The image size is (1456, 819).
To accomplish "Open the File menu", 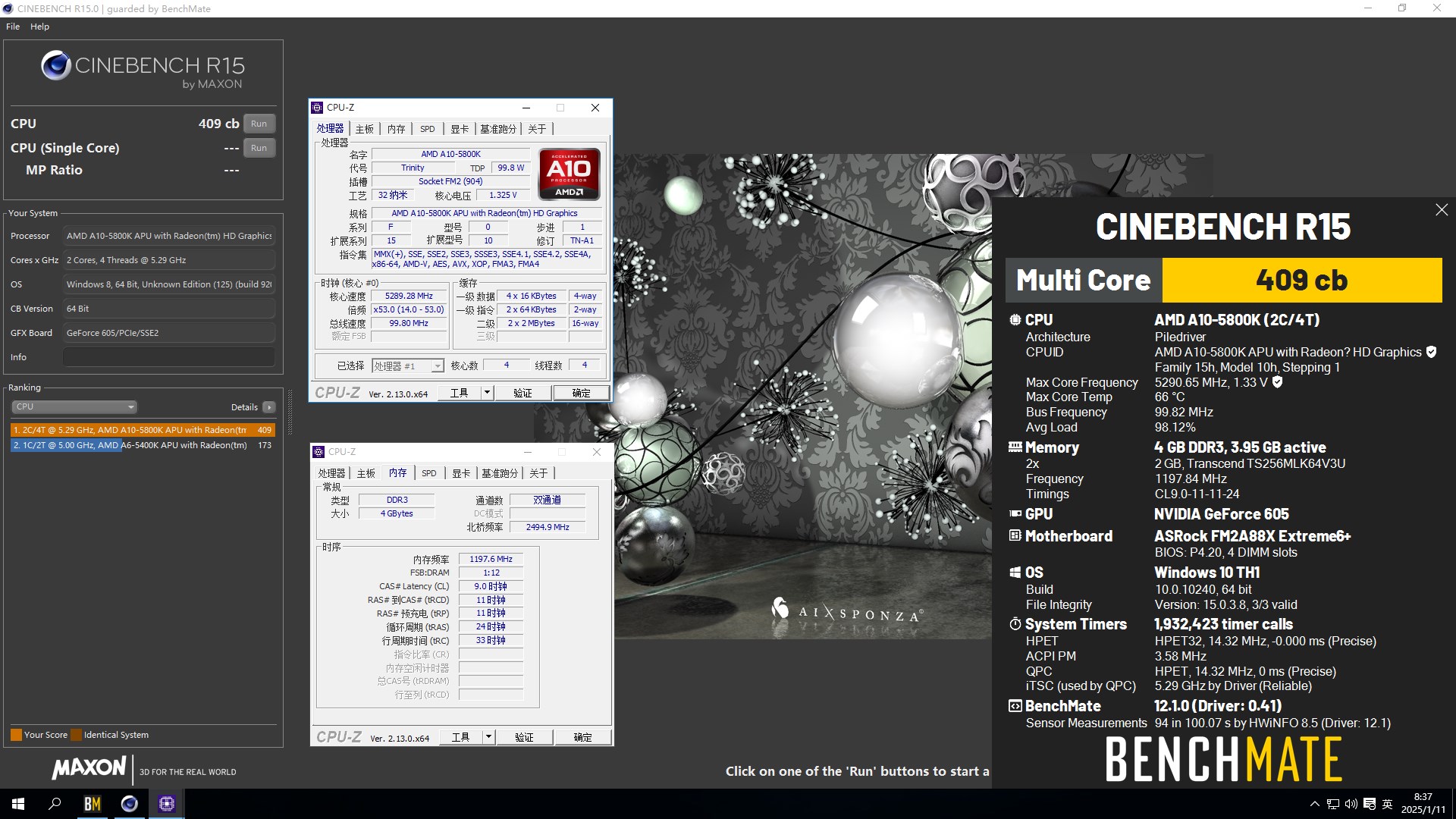I will tap(13, 27).
